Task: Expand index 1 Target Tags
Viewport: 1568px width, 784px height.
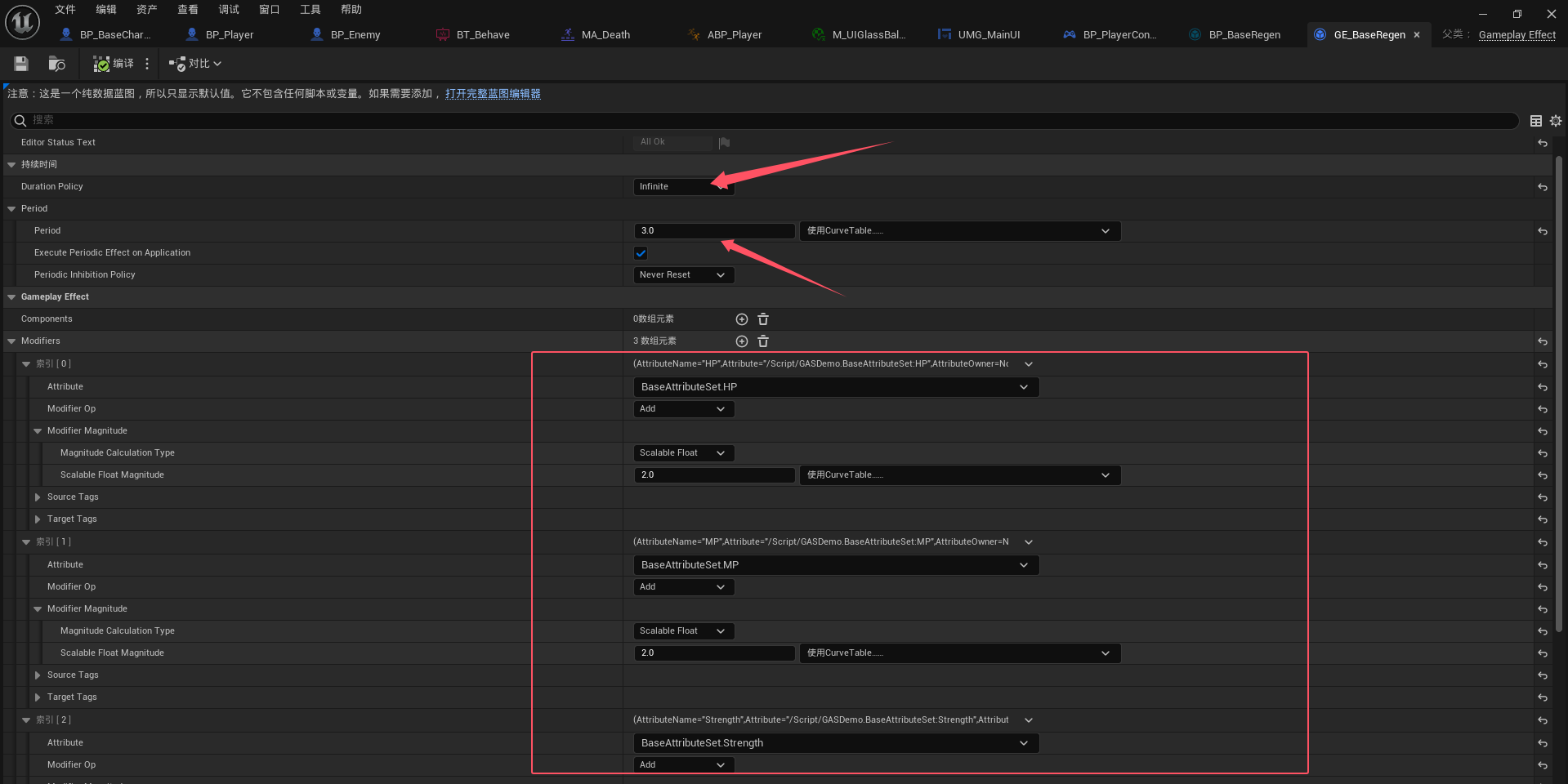Action: point(38,697)
